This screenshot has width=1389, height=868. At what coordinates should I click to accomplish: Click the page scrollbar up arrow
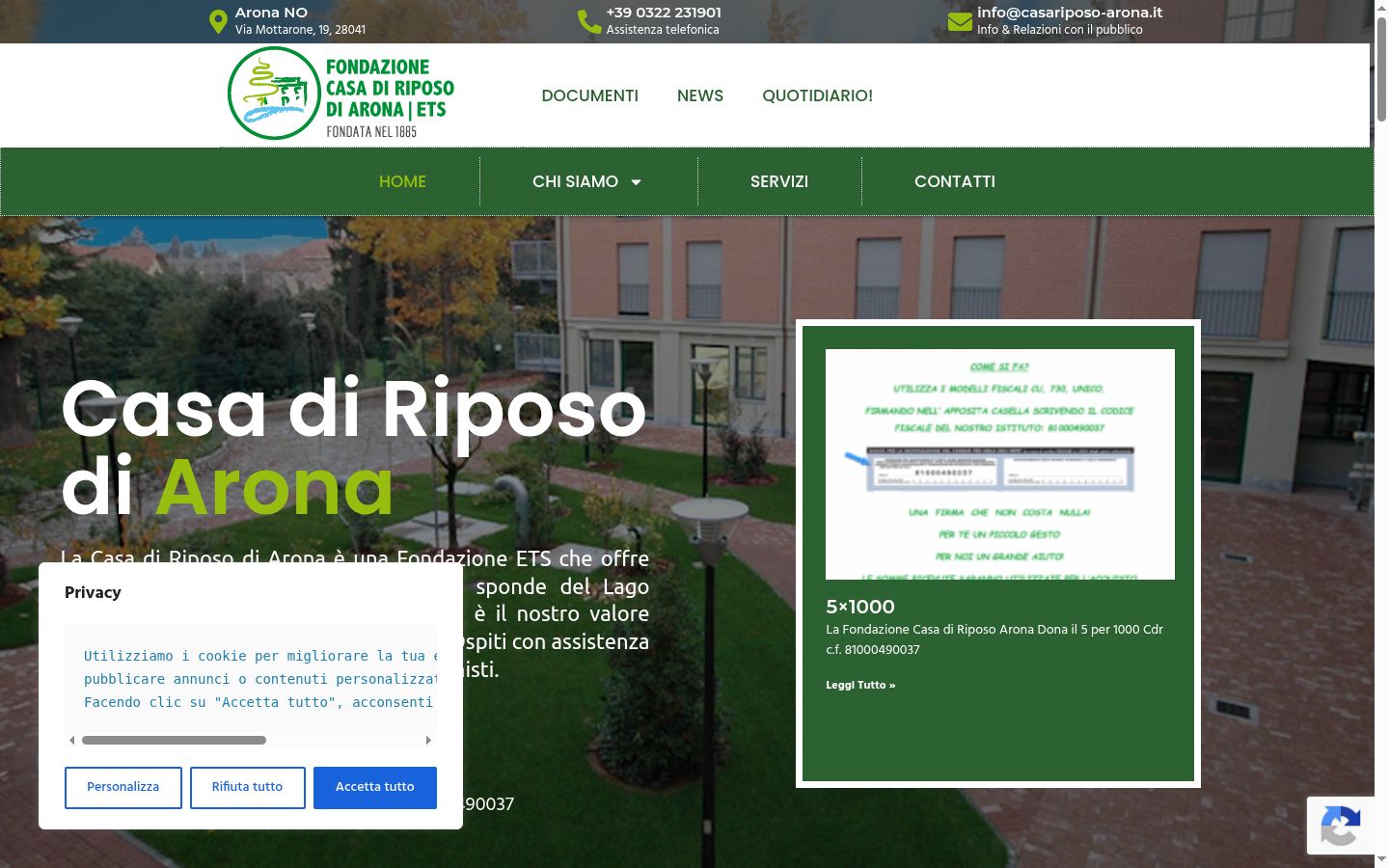click(1381, 8)
